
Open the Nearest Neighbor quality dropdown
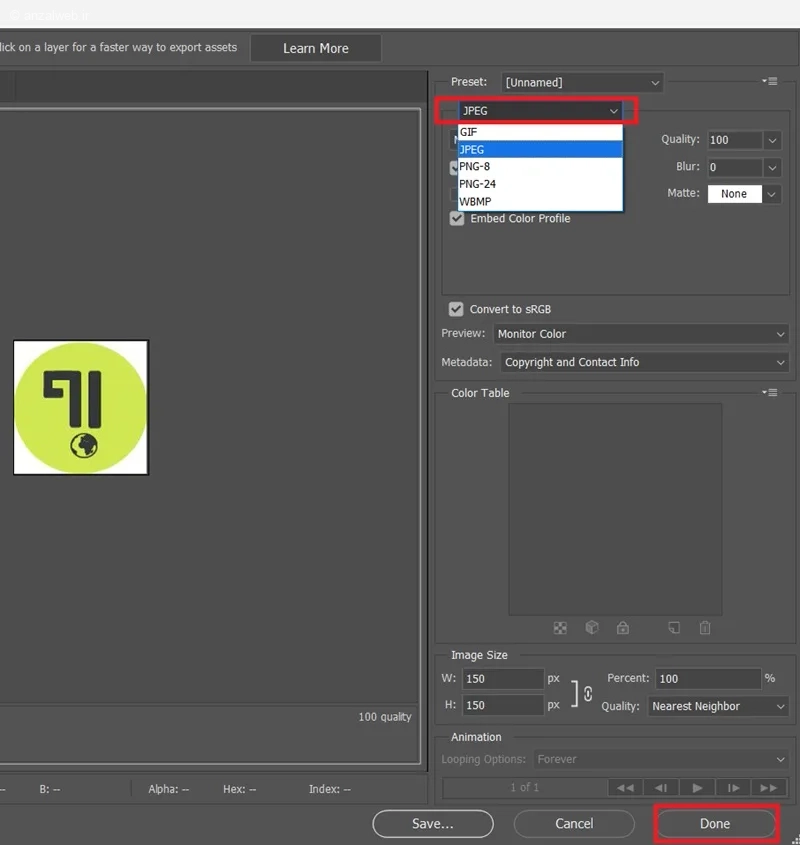tap(718, 706)
